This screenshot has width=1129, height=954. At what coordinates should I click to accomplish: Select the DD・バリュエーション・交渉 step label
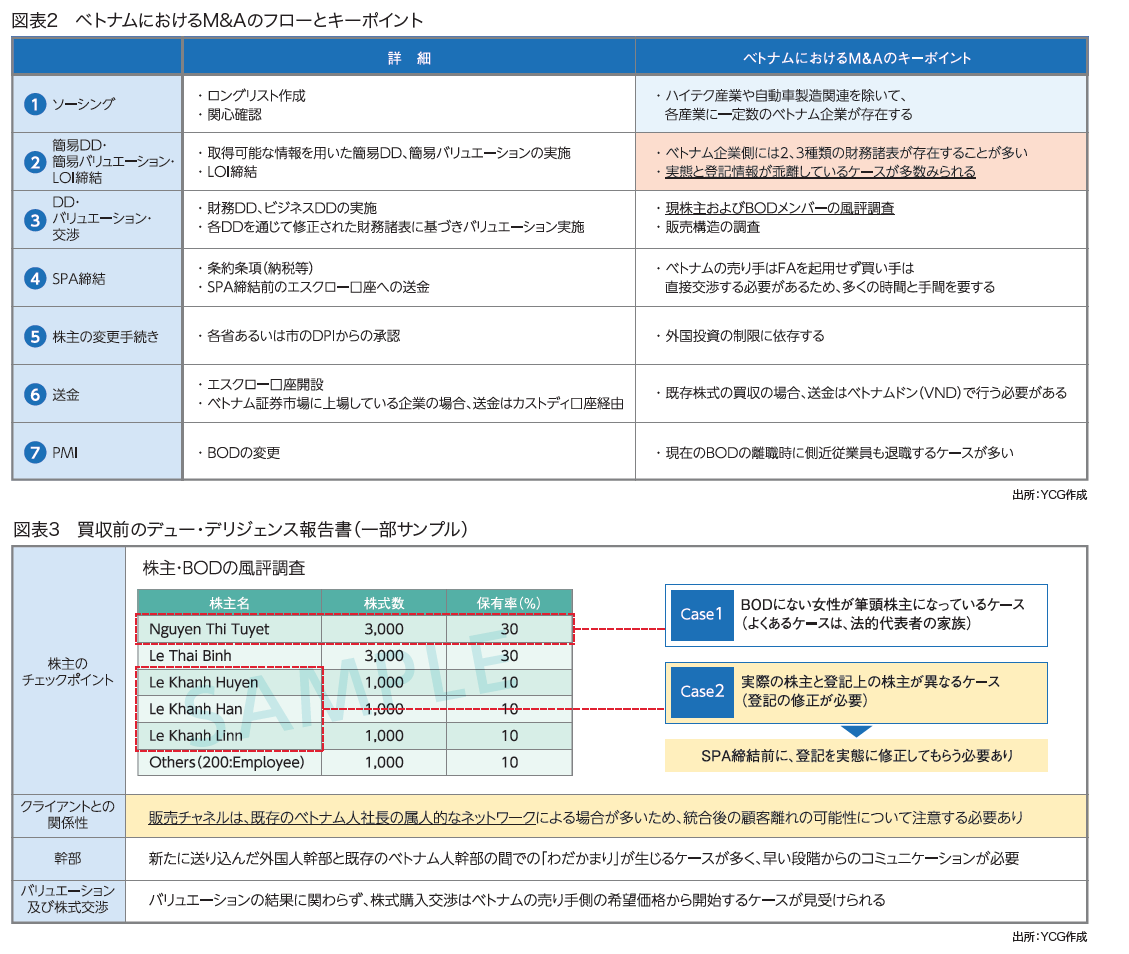[x=102, y=218]
